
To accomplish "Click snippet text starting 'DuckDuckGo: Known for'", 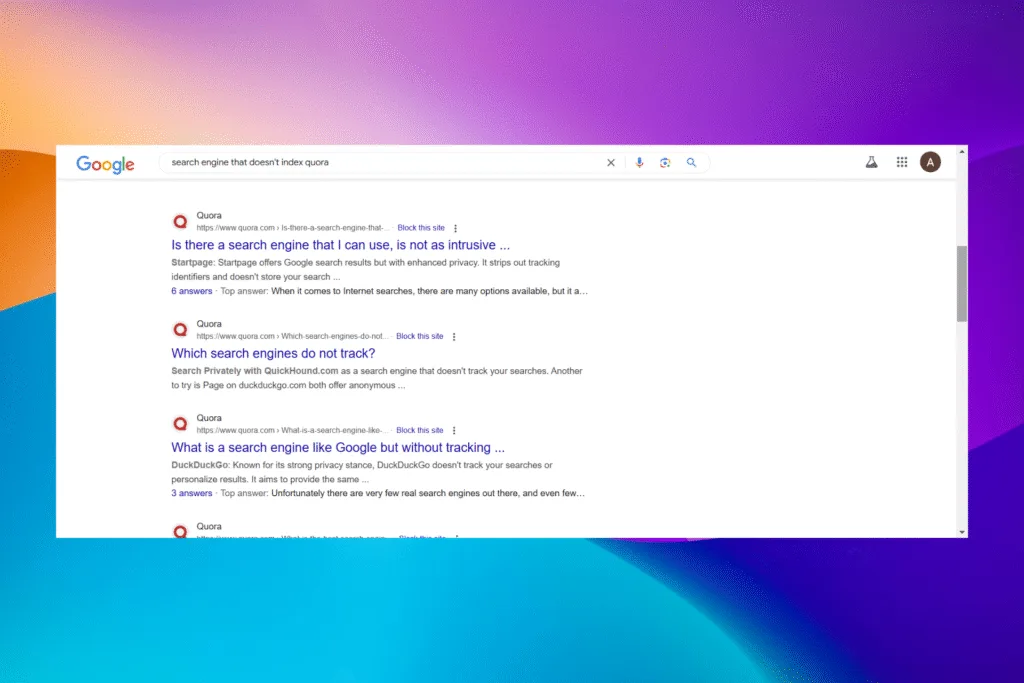I will (362, 472).
